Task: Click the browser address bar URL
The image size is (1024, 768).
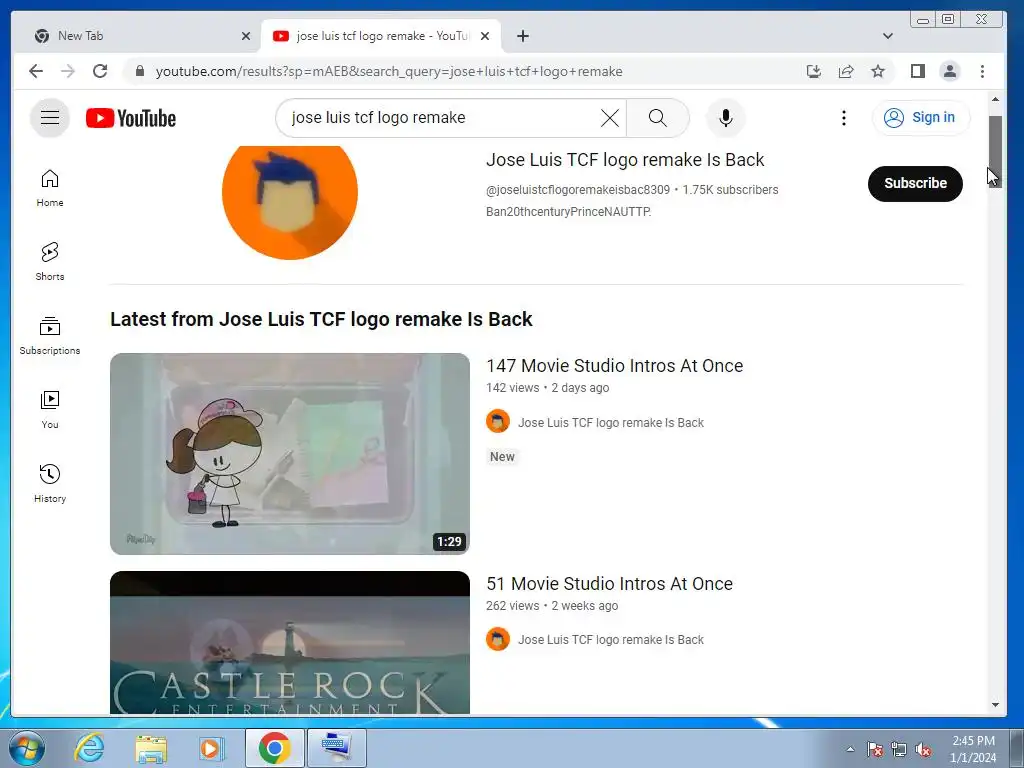Action: coord(389,71)
